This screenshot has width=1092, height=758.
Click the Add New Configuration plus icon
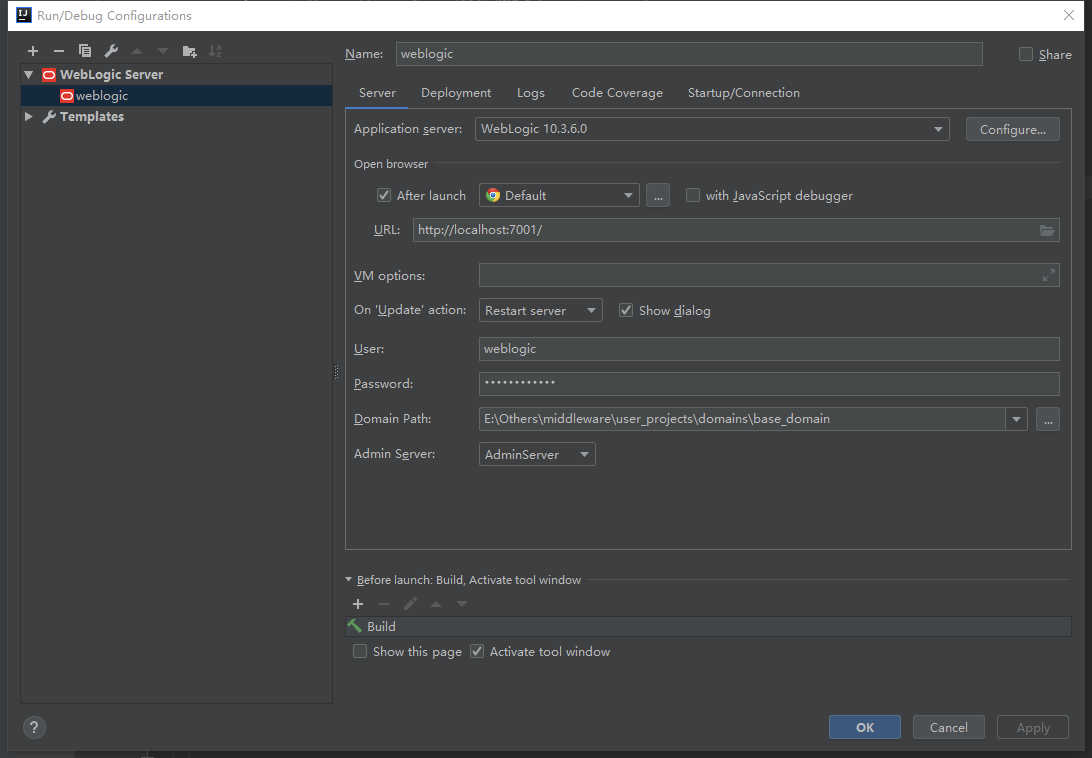click(x=33, y=51)
